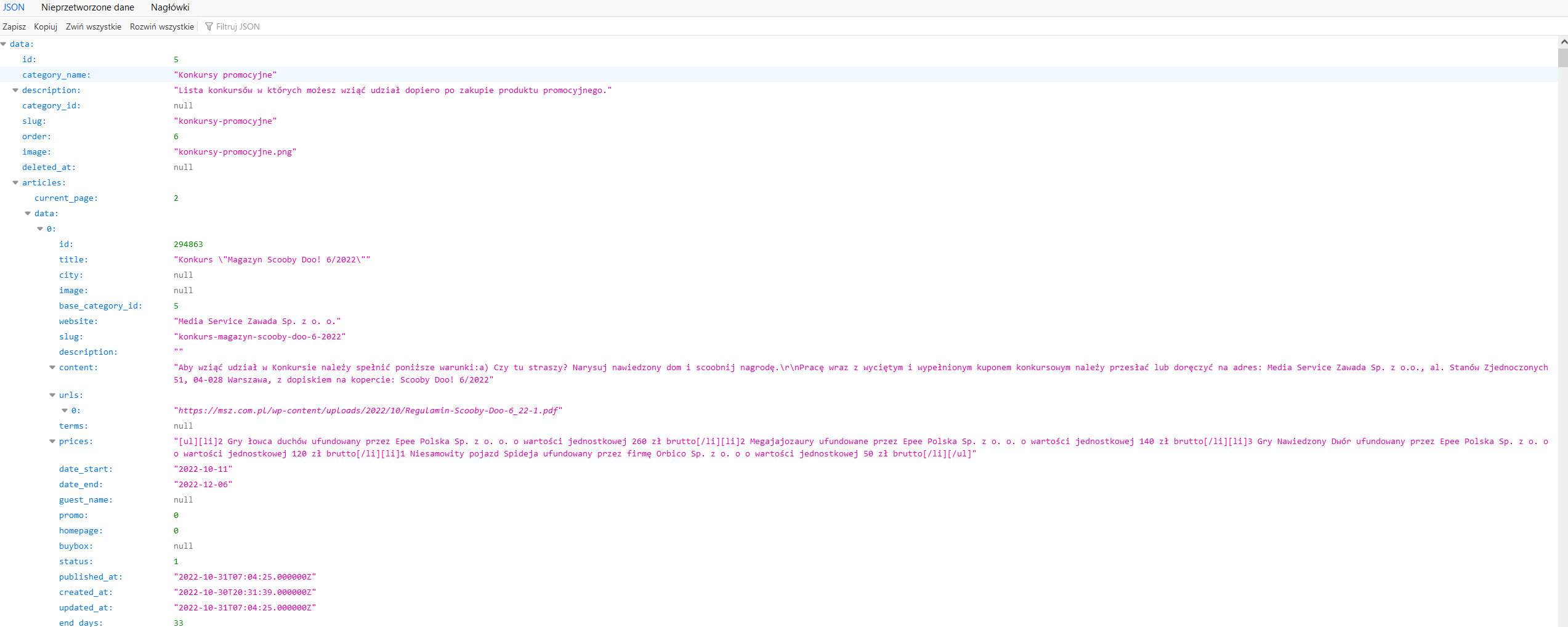Switch to the JSON tab
Image resolution: width=1568 pixels, height=627 pixels.
pyautogui.click(x=14, y=7)
